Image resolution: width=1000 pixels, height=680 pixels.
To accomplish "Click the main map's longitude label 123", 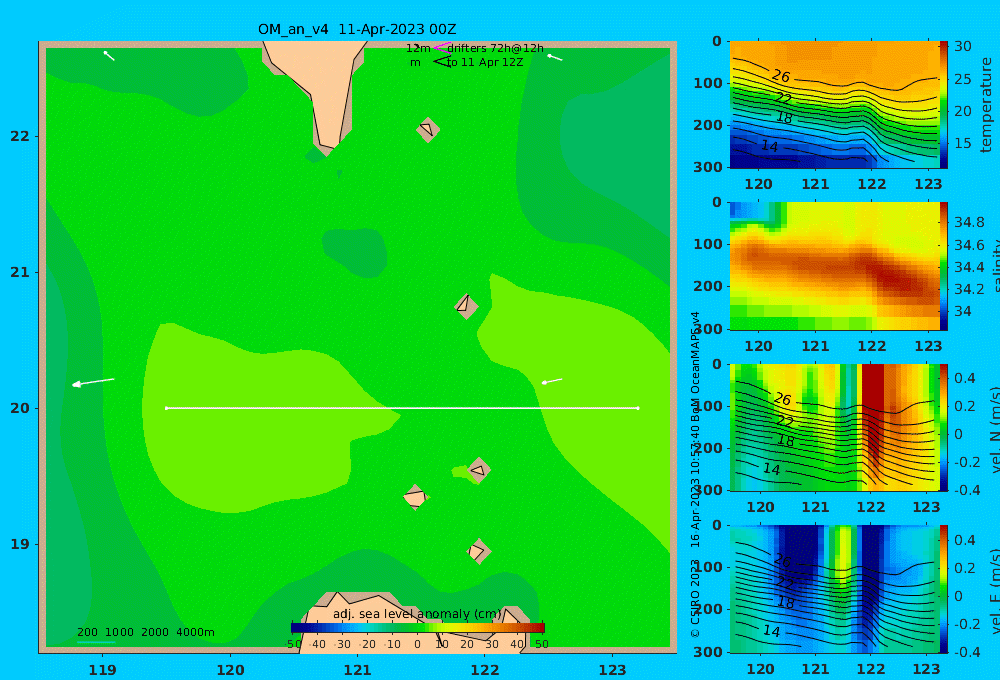I will pos(613,670).
